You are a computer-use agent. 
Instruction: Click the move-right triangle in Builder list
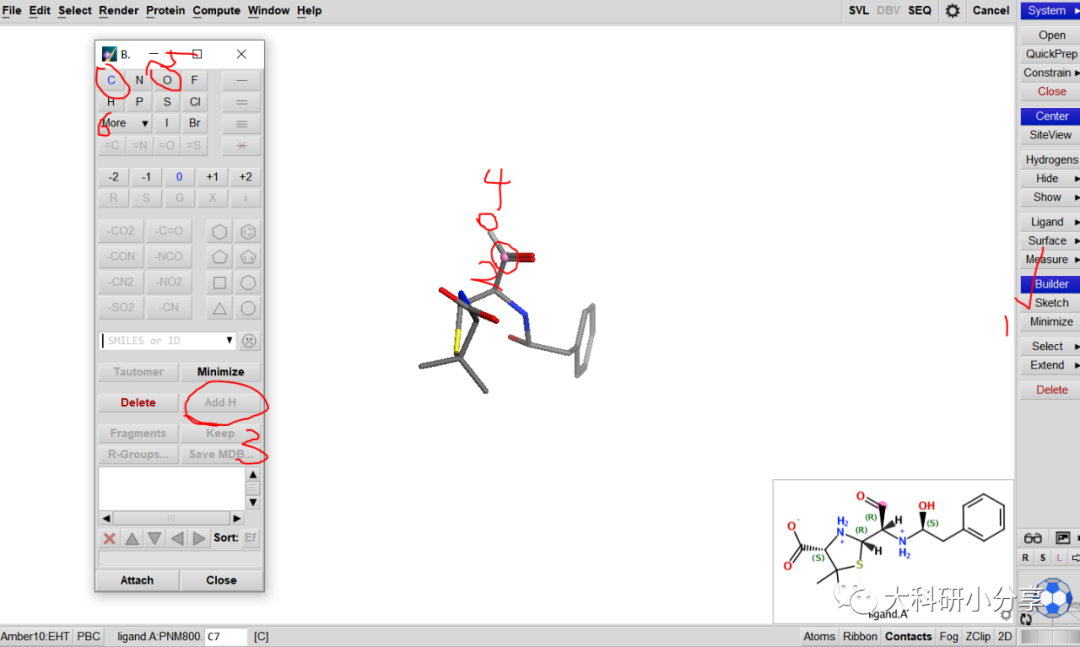[x=199, y=538]
